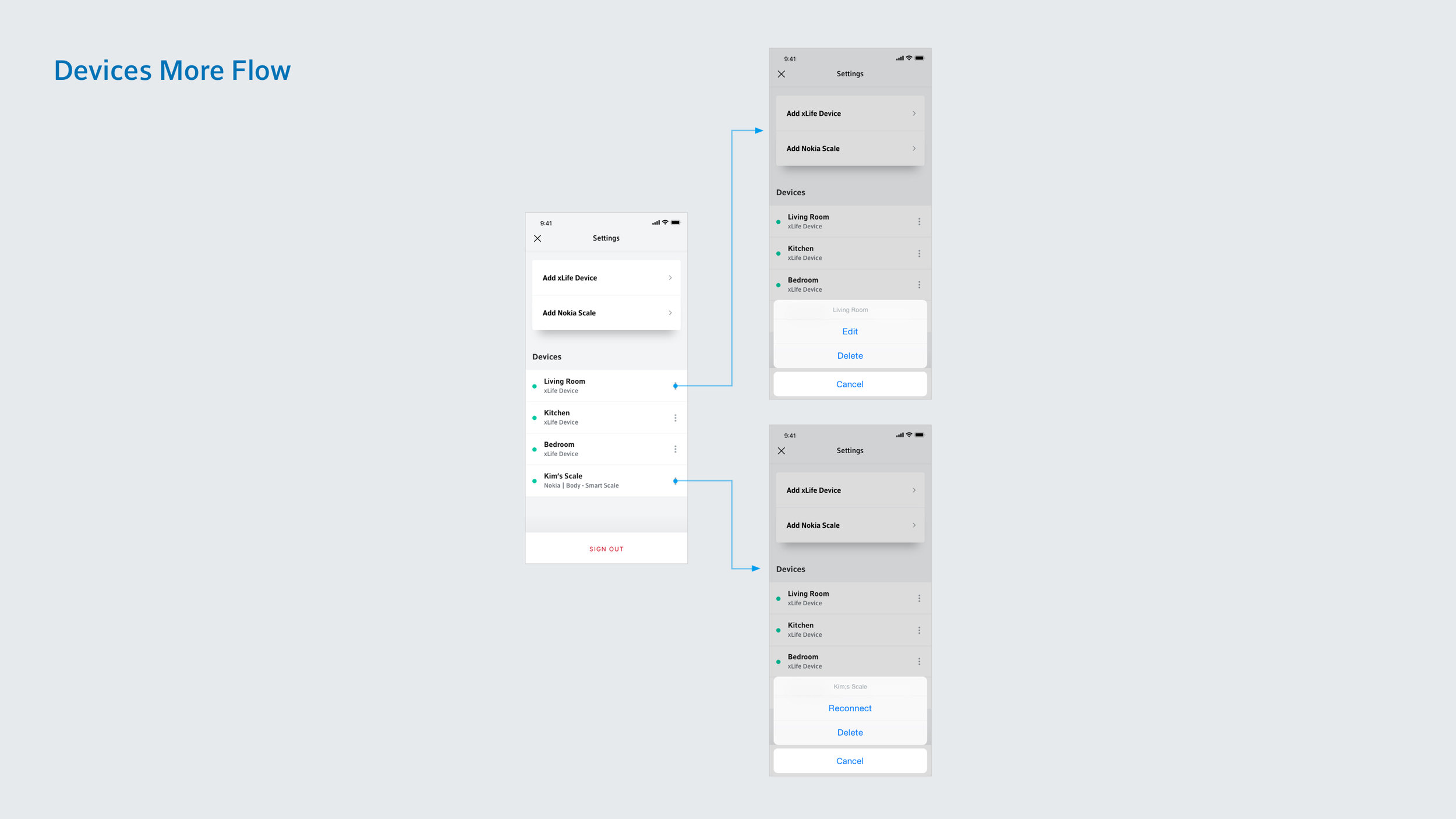Tap Delete in Kim's Scale action sheet
1456x819 pixels.
point(849,732)
